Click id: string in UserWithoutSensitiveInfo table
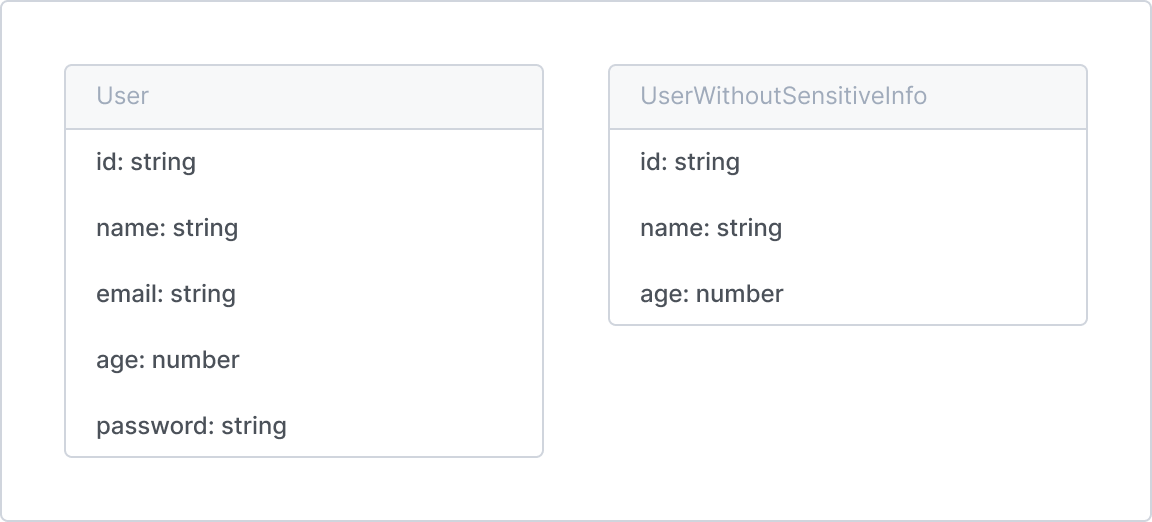The height and width of the screenshot is (522, 1152). point(848,162)
